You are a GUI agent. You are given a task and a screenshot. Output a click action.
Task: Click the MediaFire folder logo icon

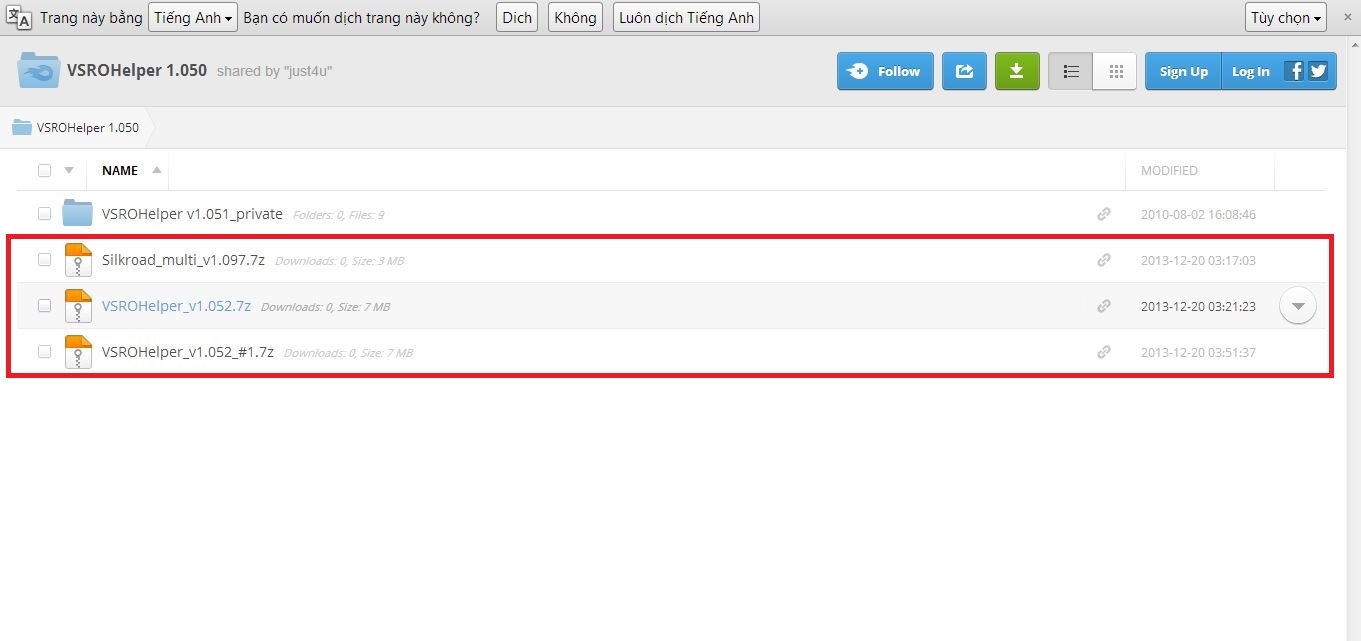(x=38, y=71)
